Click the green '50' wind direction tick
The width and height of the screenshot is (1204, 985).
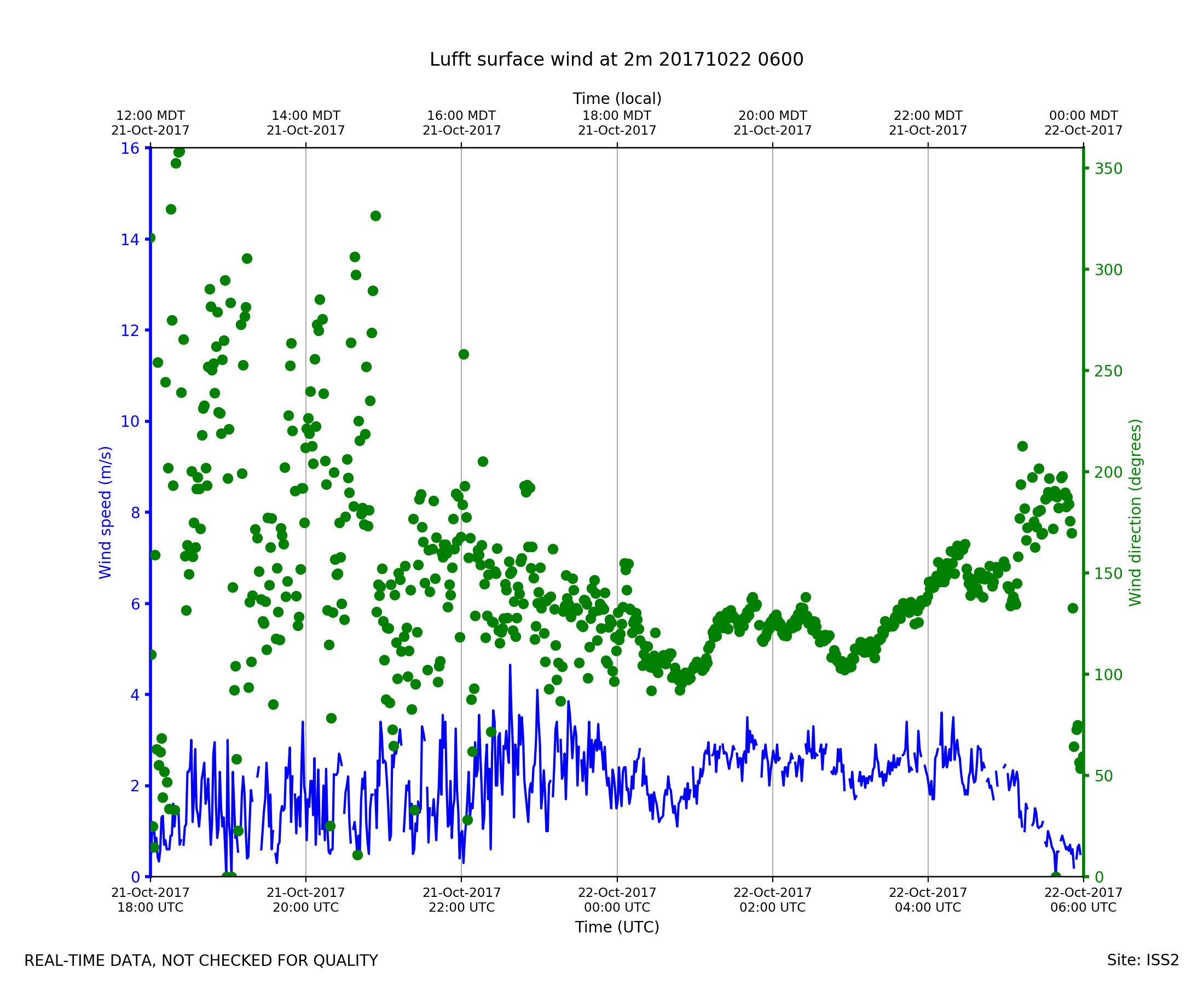[x=1103, y=776]
